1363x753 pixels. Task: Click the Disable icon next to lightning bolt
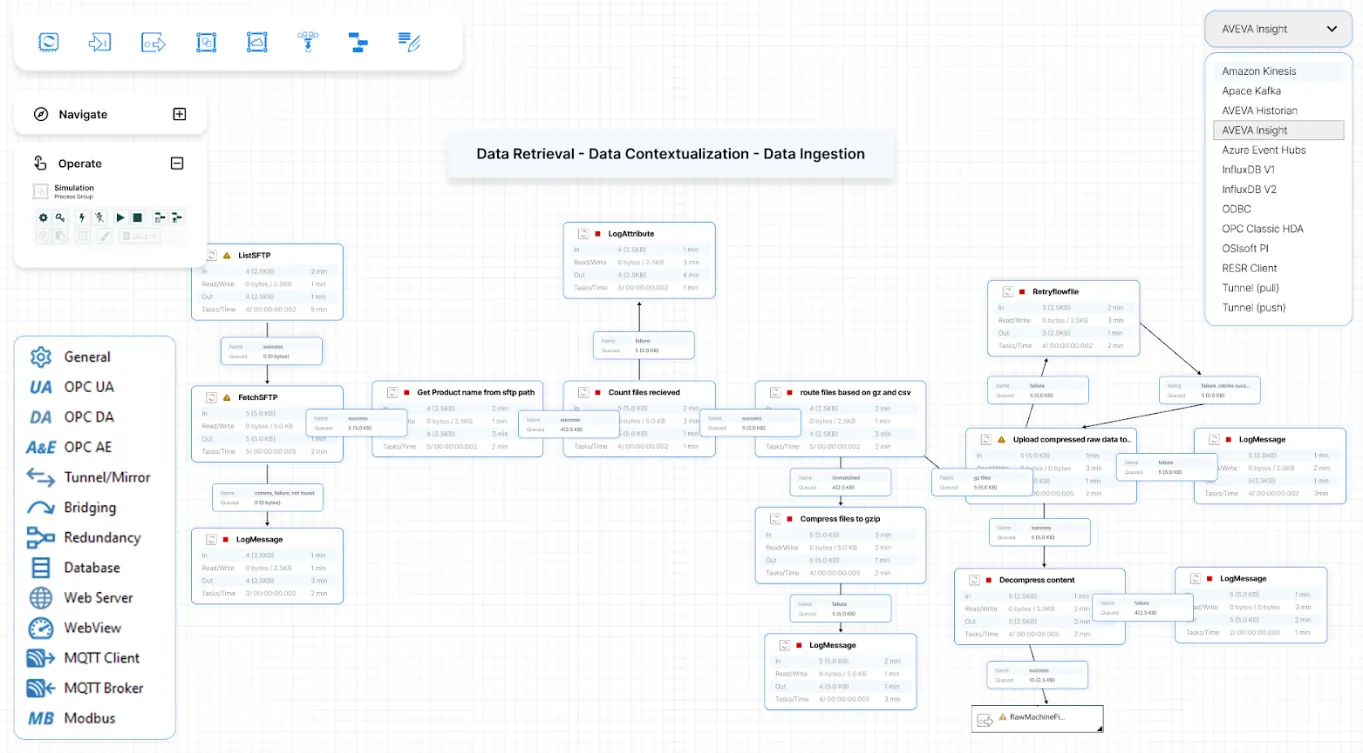[100, 217]
